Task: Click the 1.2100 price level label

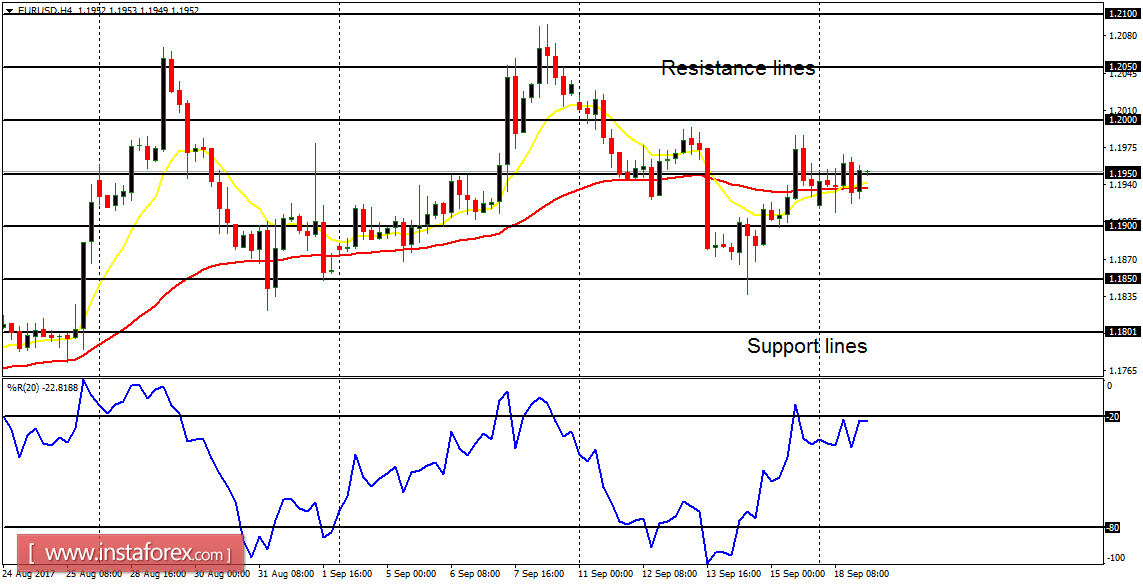Action: point(1122,15)
